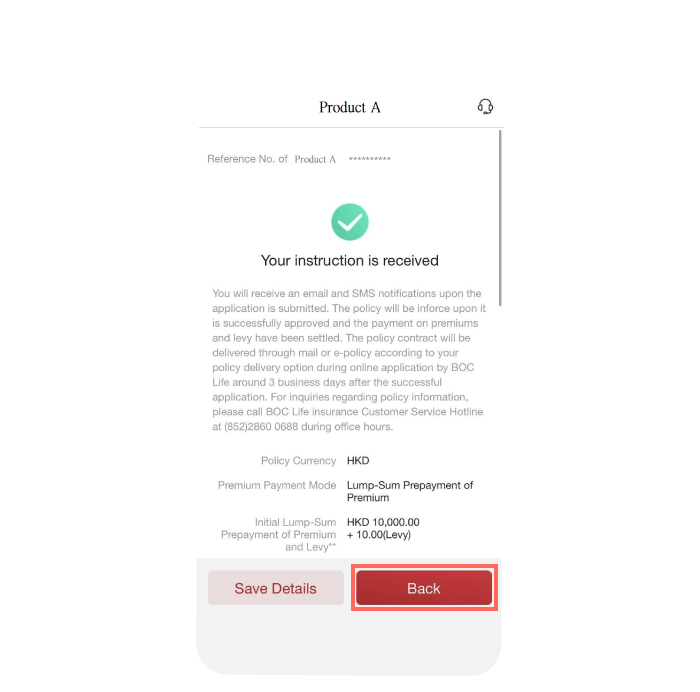Save Details of this instruction
This screenshot has width=700, height=692.
tap(275, 588)
